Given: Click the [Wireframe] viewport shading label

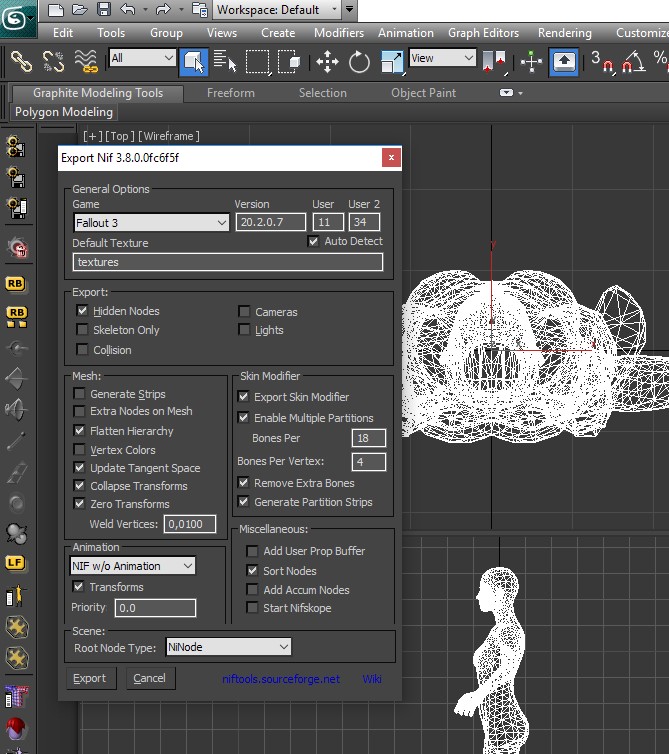Looking at the screenshot, I should pos(169,136).
